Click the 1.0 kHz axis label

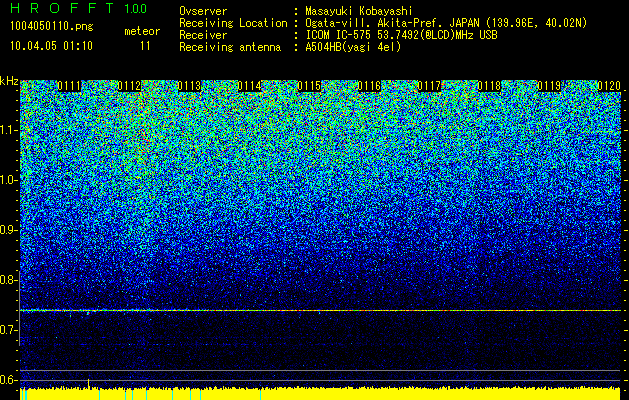(x=8, y=180)
